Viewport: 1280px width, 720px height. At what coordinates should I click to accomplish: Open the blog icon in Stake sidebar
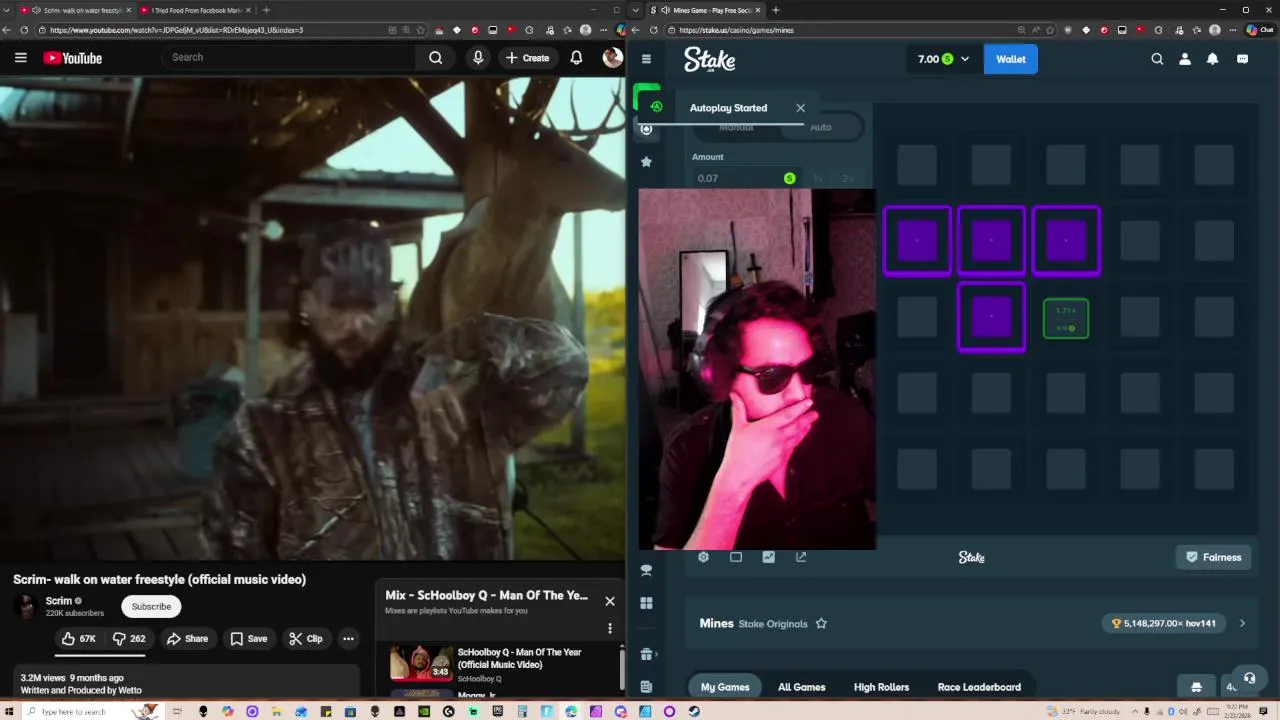[646, 687]
